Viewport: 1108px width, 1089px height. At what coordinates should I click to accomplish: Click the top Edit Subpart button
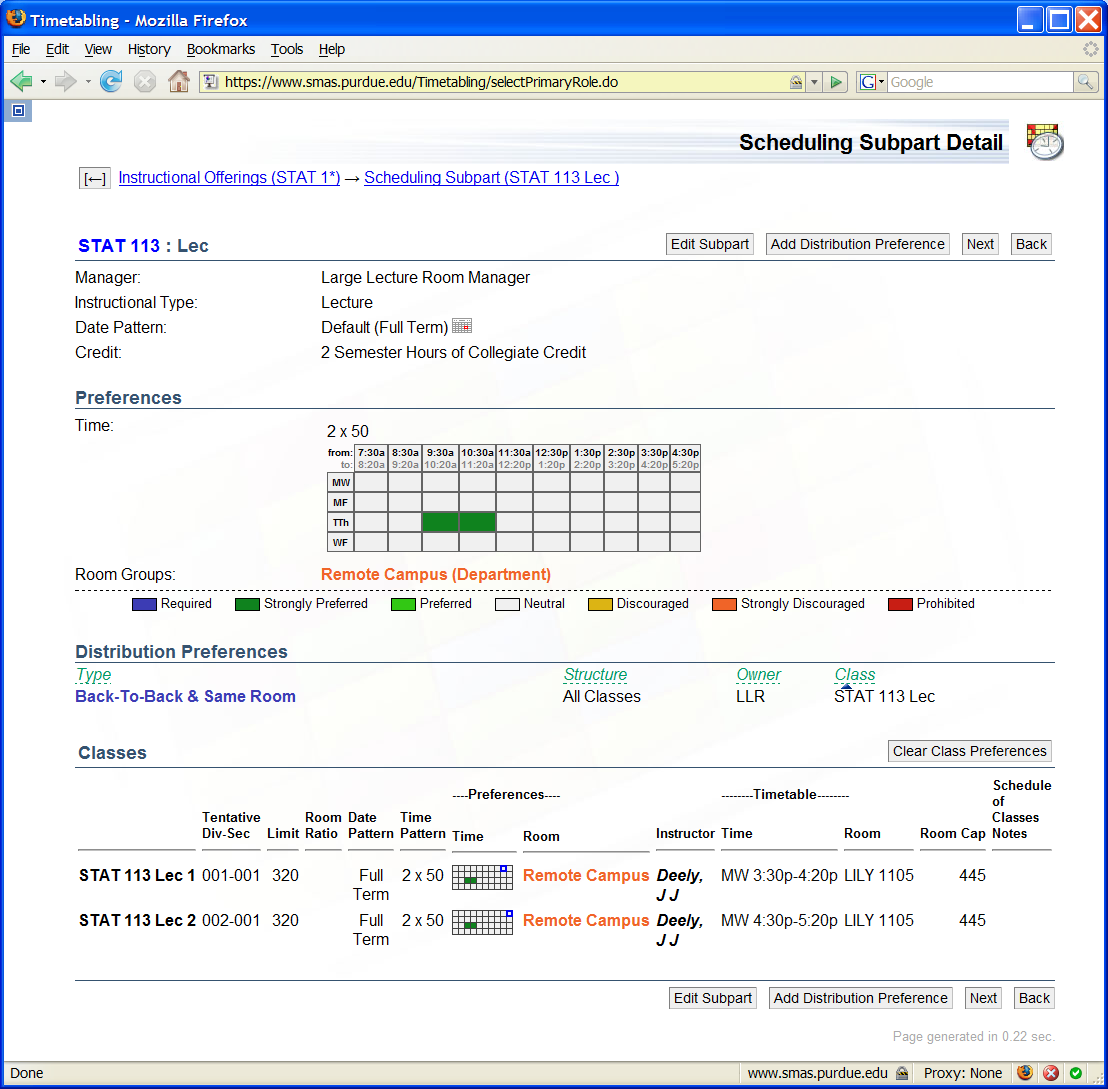pyautogui.click(x=709, y=244)
